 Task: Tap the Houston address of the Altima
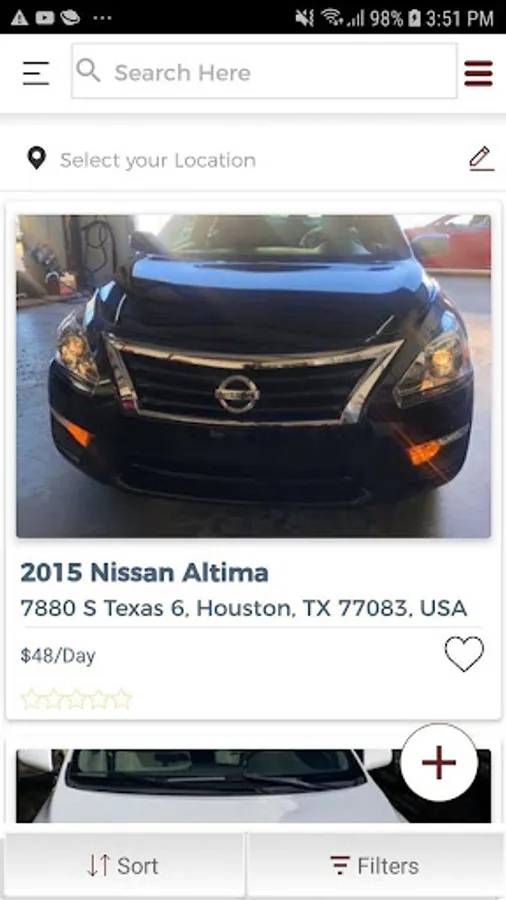[x=244, y=608]
